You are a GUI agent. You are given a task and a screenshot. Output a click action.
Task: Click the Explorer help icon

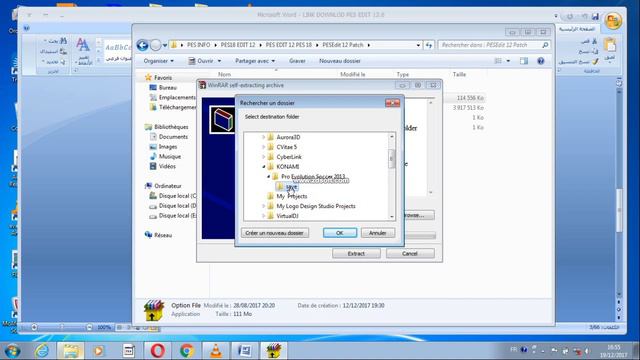pos(540,61)
